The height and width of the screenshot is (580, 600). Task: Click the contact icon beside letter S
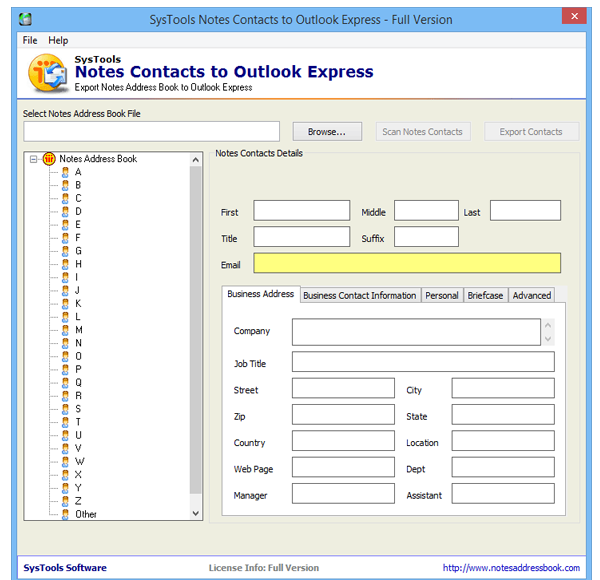[x=65, y=409]
